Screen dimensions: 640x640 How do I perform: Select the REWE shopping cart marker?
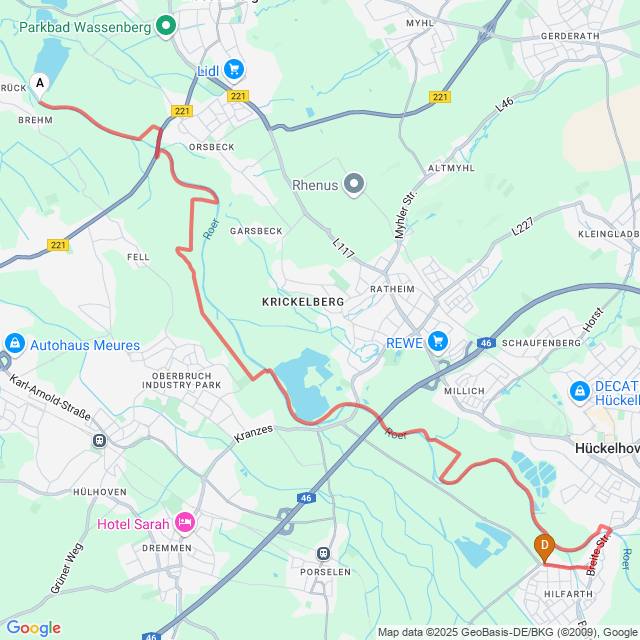pos(438,342)
